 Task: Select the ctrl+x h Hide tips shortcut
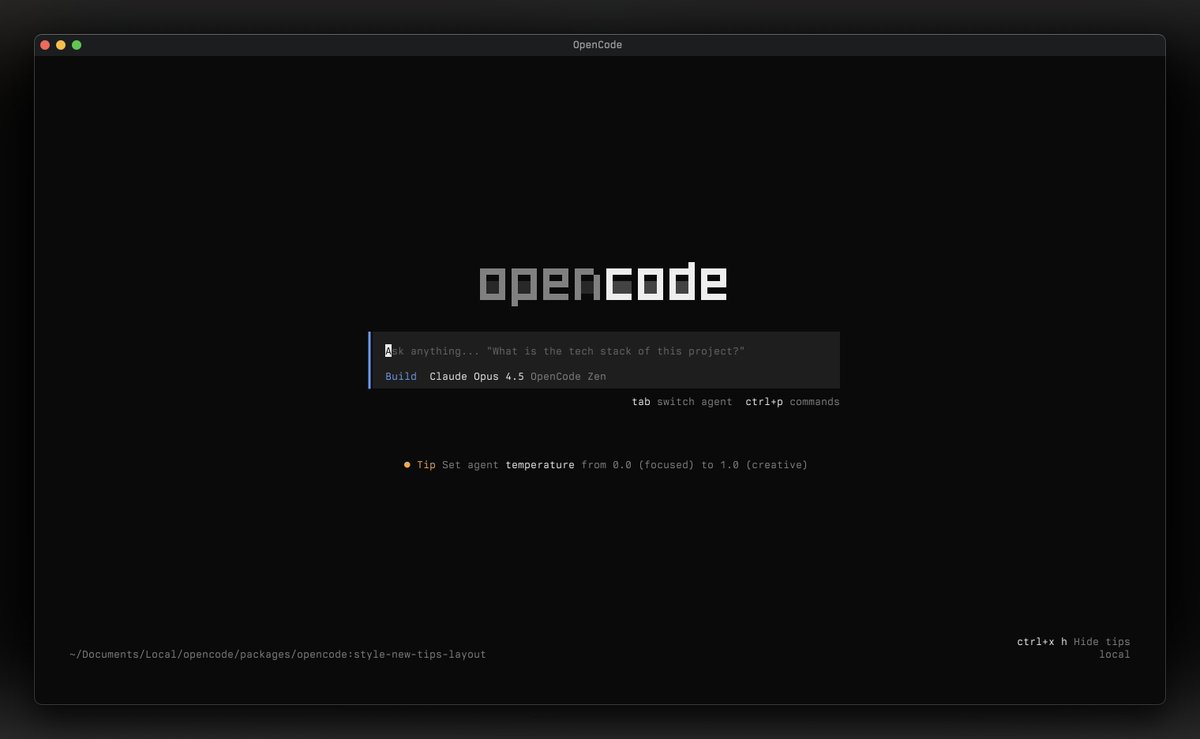[1074, 642]
